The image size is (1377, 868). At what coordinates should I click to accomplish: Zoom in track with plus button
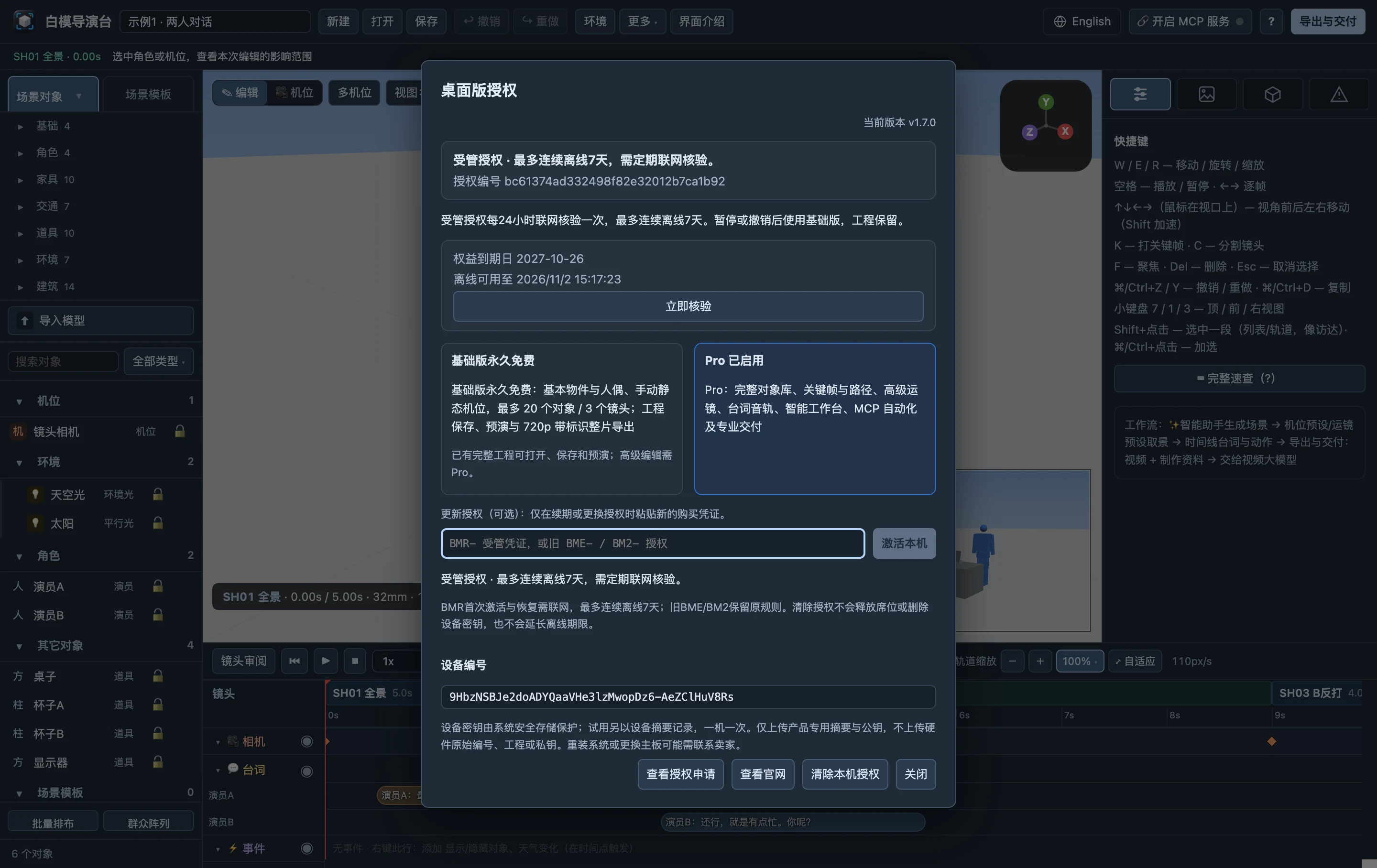pos(1040,661)
